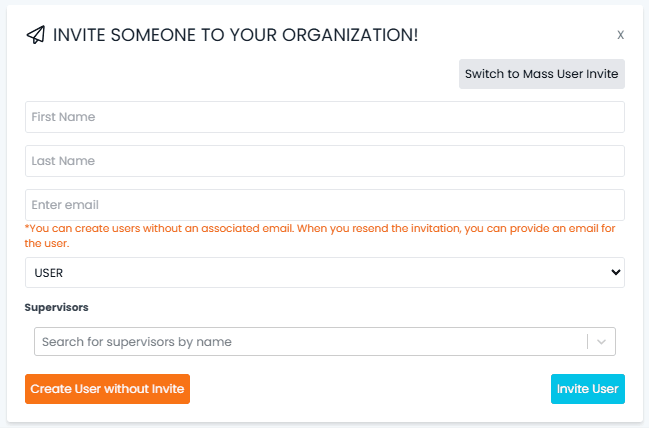
Task: Close the invite dialog with the X
Action: pos(620,35)
